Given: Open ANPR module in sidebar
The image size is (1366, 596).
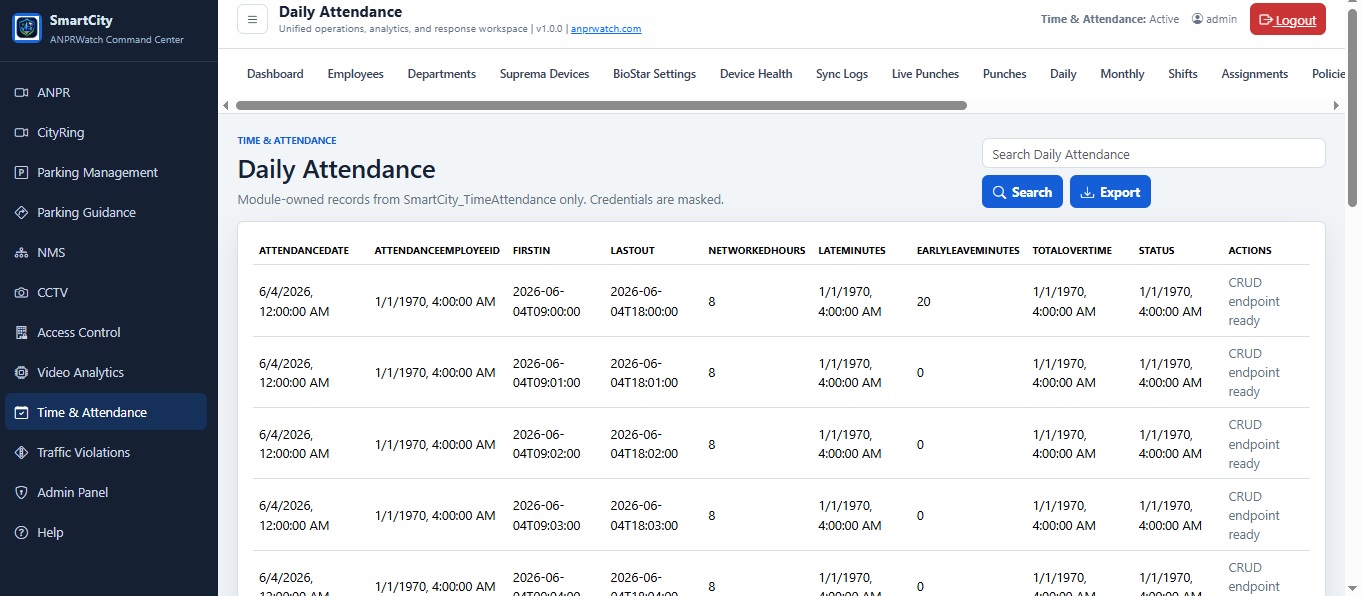Looking at the screenshot, I should [106, 92].
